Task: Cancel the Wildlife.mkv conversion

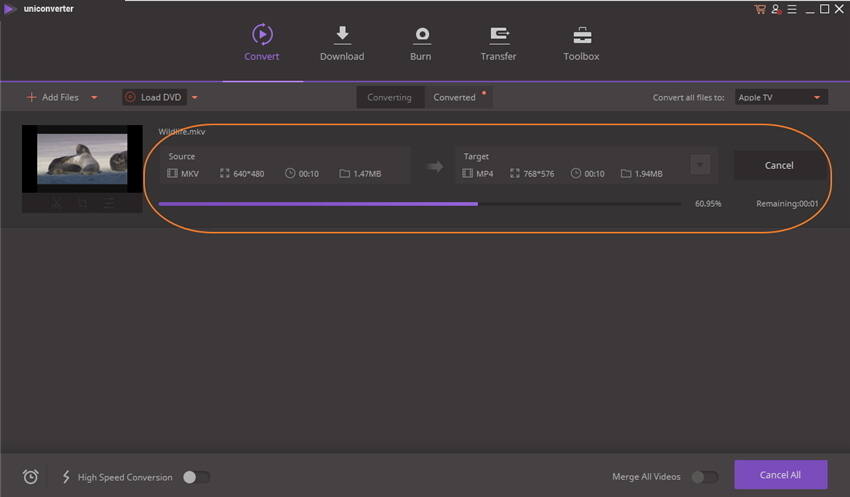Action: [x=779, y=165]
